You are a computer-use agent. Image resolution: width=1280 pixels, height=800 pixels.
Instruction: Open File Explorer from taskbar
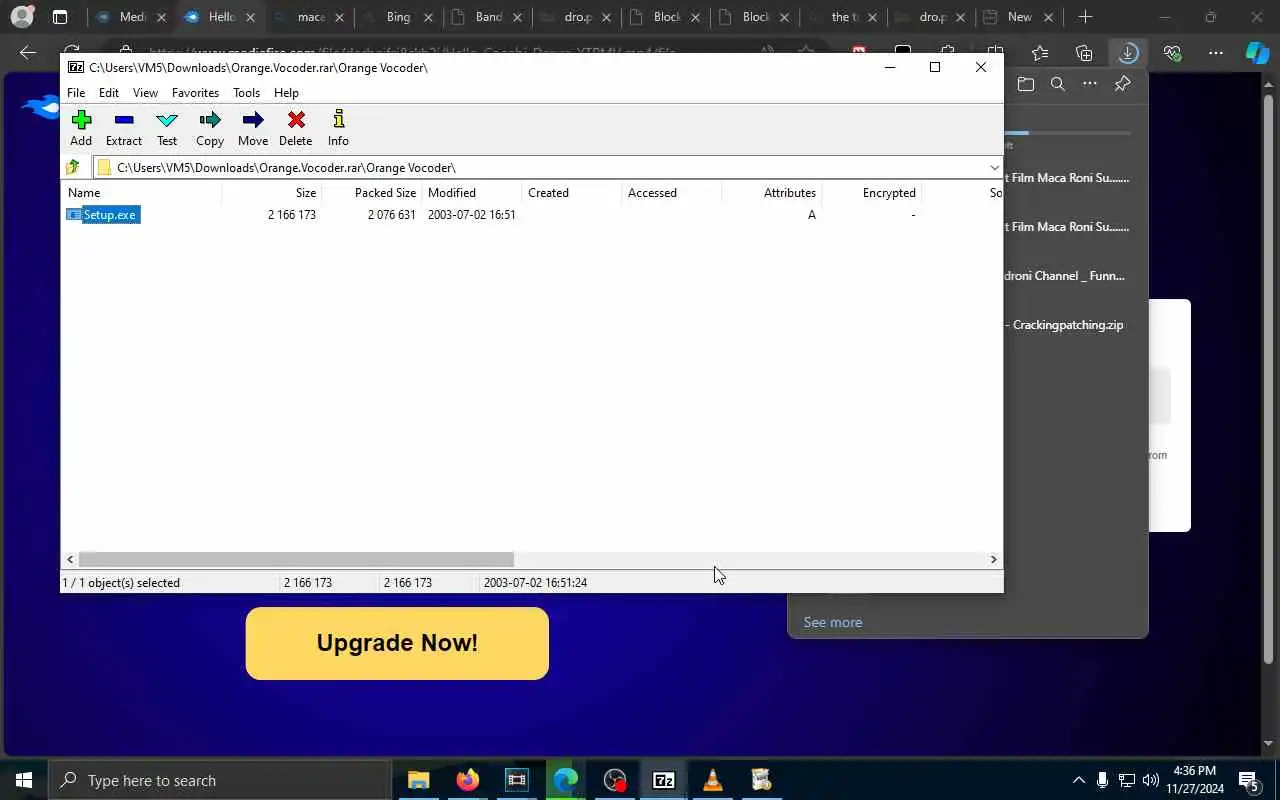pos(418,781)
